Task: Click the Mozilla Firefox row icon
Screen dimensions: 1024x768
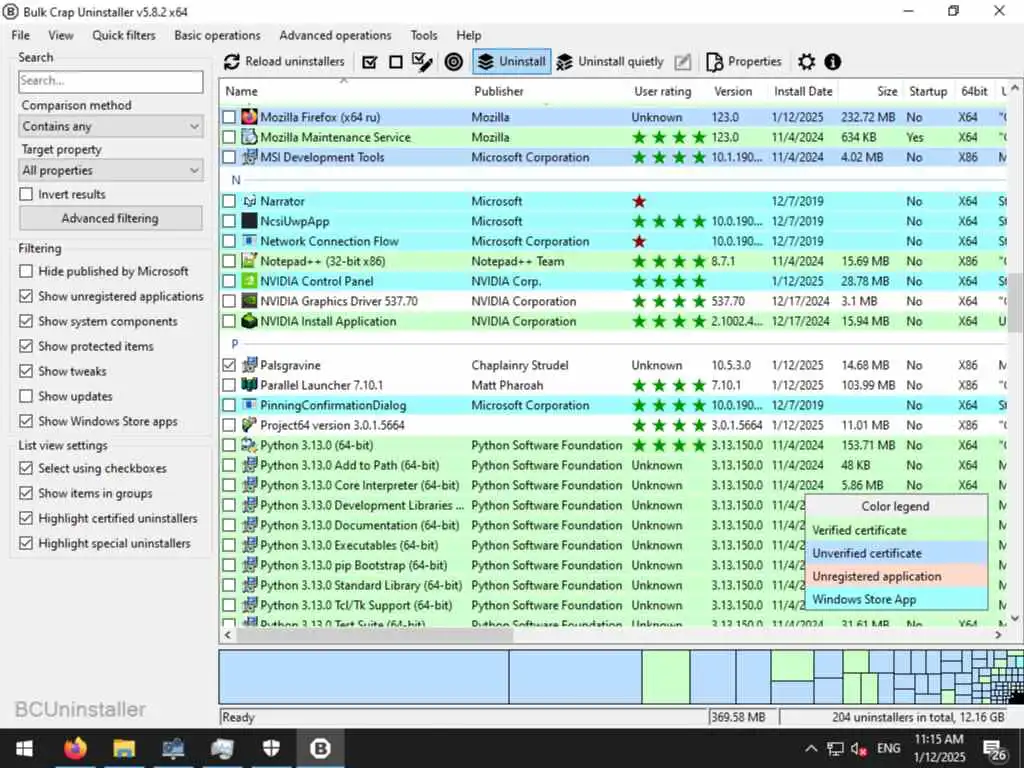Action: (249, 117)
